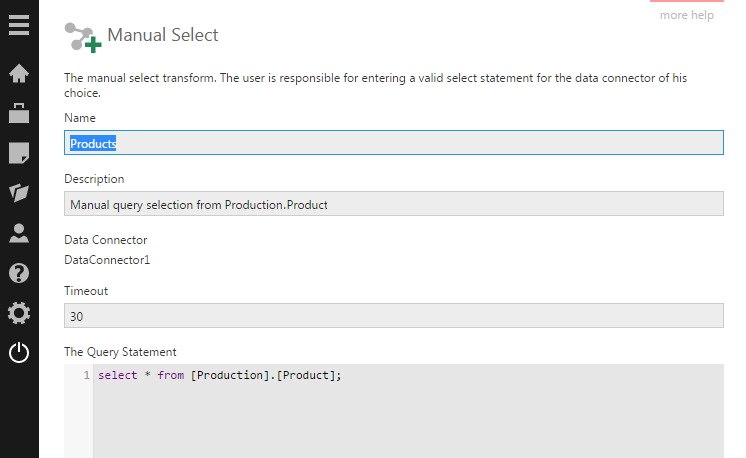
Task: Click the Name field containing Products
Action: 394,143
